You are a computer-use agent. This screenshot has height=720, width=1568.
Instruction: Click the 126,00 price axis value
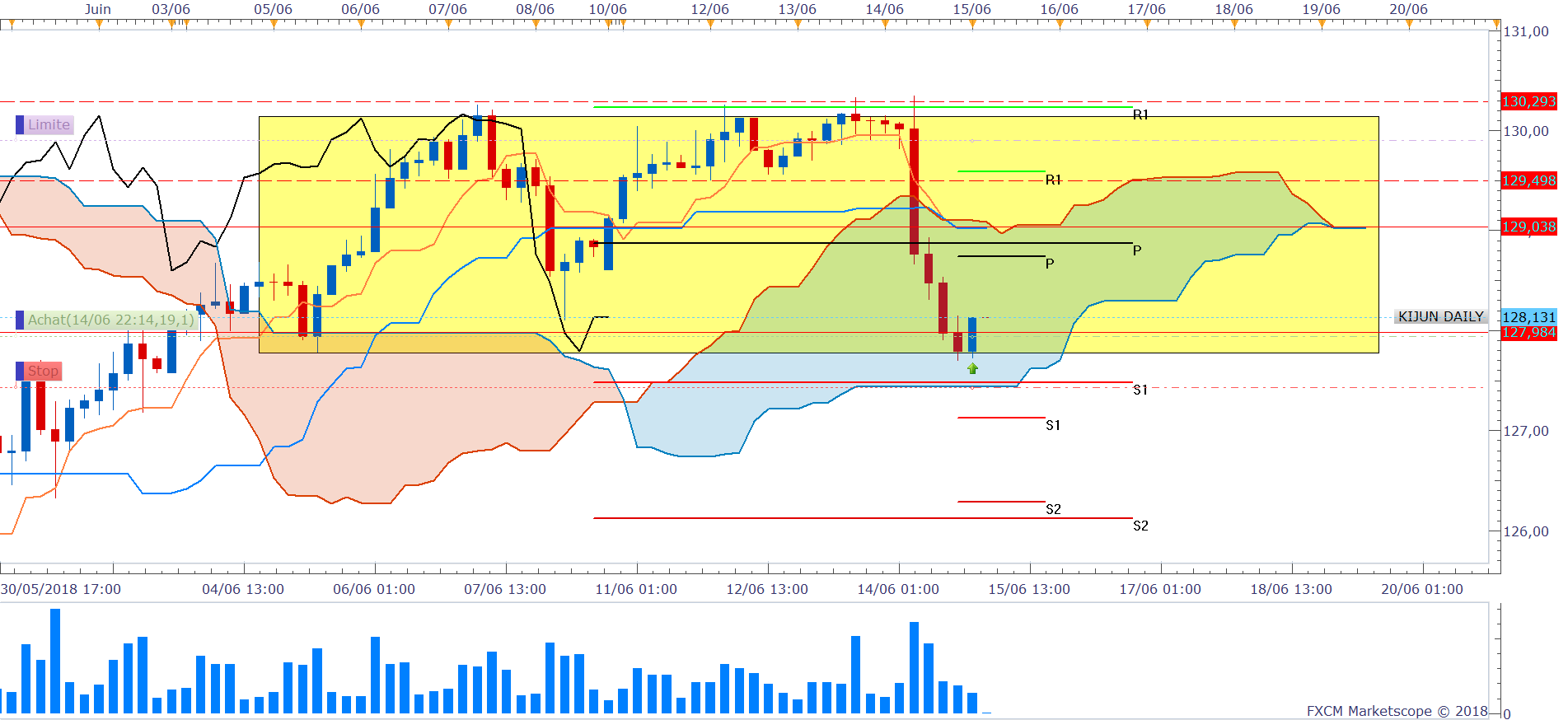1527,531
